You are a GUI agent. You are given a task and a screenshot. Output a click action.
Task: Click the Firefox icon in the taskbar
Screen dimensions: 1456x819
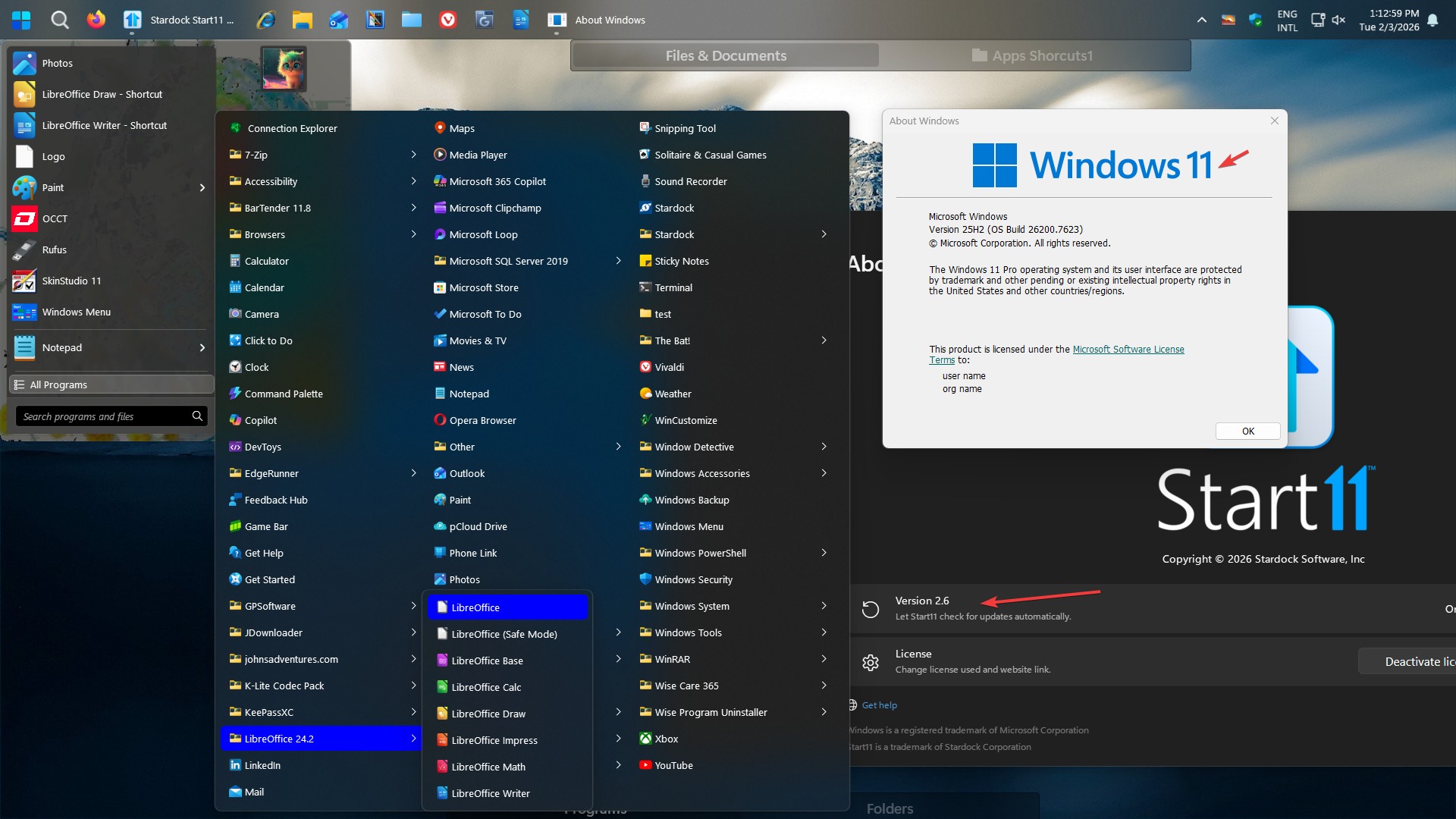click(x=96, y=20)
